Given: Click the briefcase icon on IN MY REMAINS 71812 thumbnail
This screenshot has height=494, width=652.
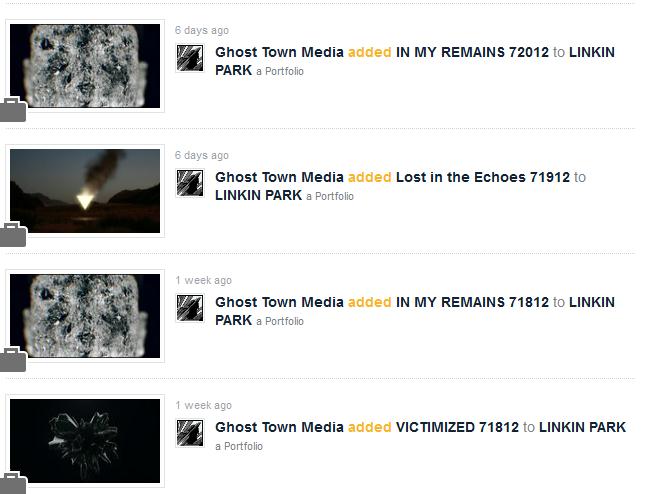Looking at the screenshot, I should [13, 359].
